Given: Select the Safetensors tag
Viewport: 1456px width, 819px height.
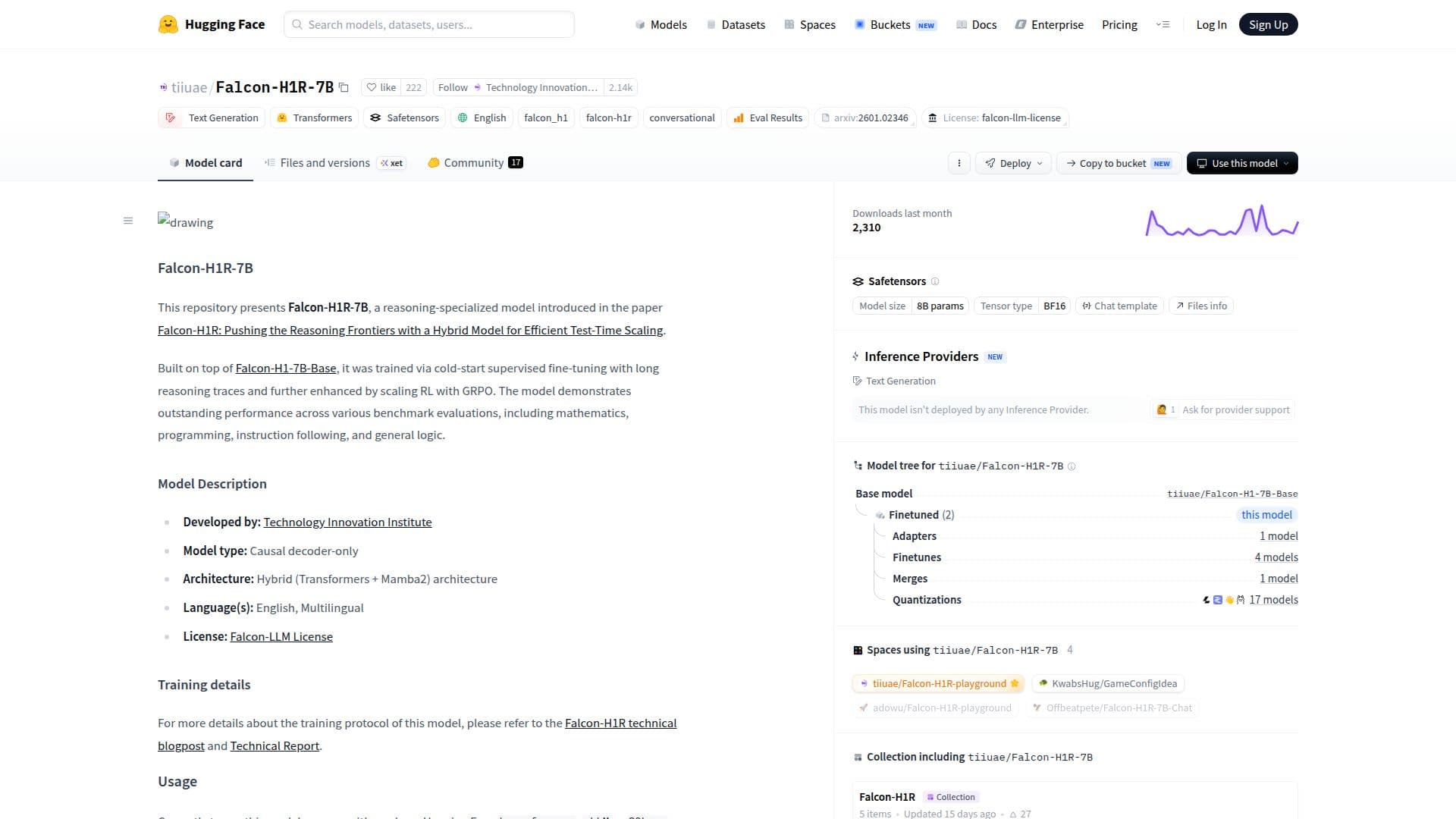Looking at the screenshot, I should tap(405, 118).
